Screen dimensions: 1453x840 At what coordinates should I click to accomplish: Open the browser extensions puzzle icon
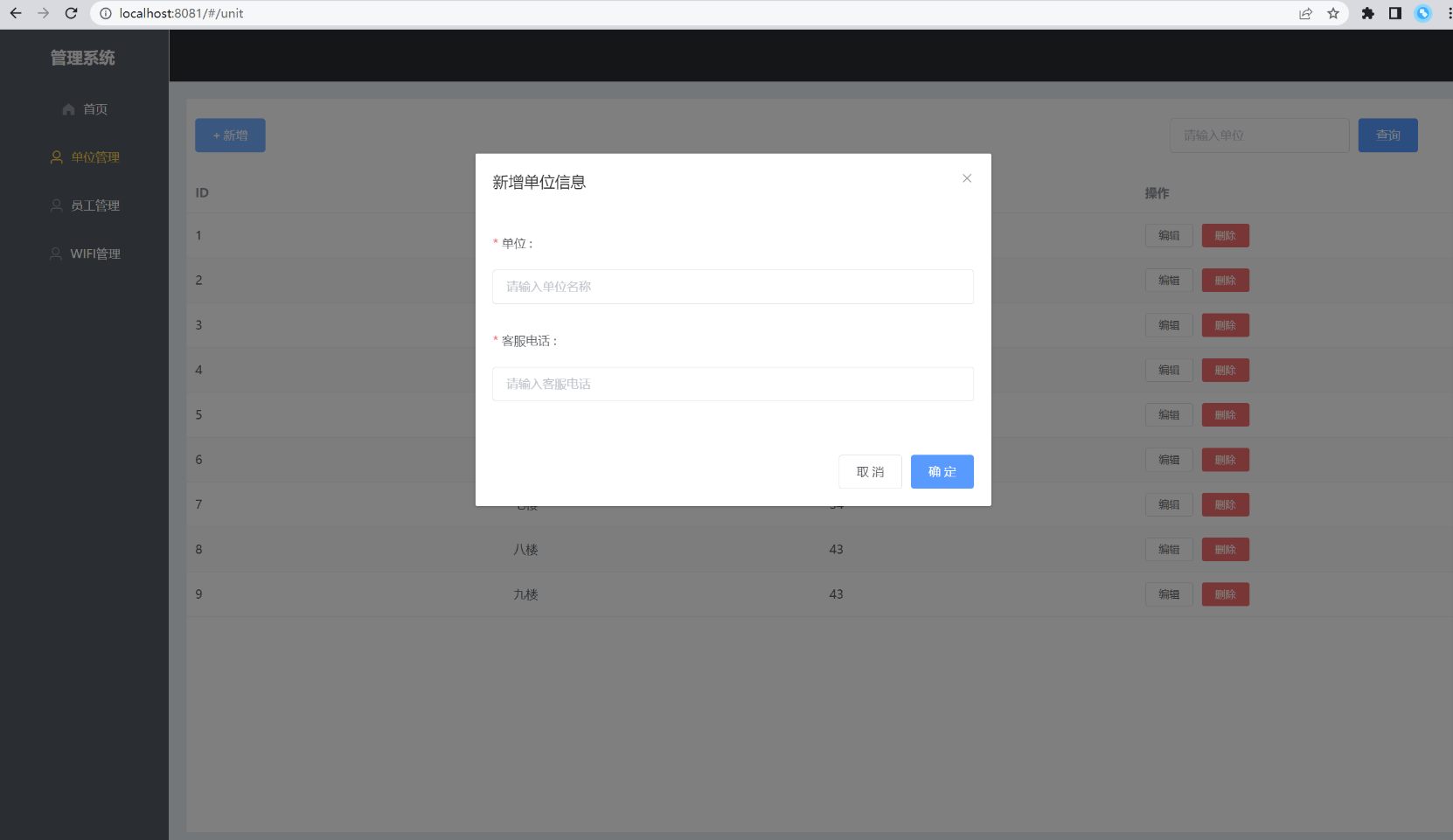pyautogui.click(x=1367, y=13)
